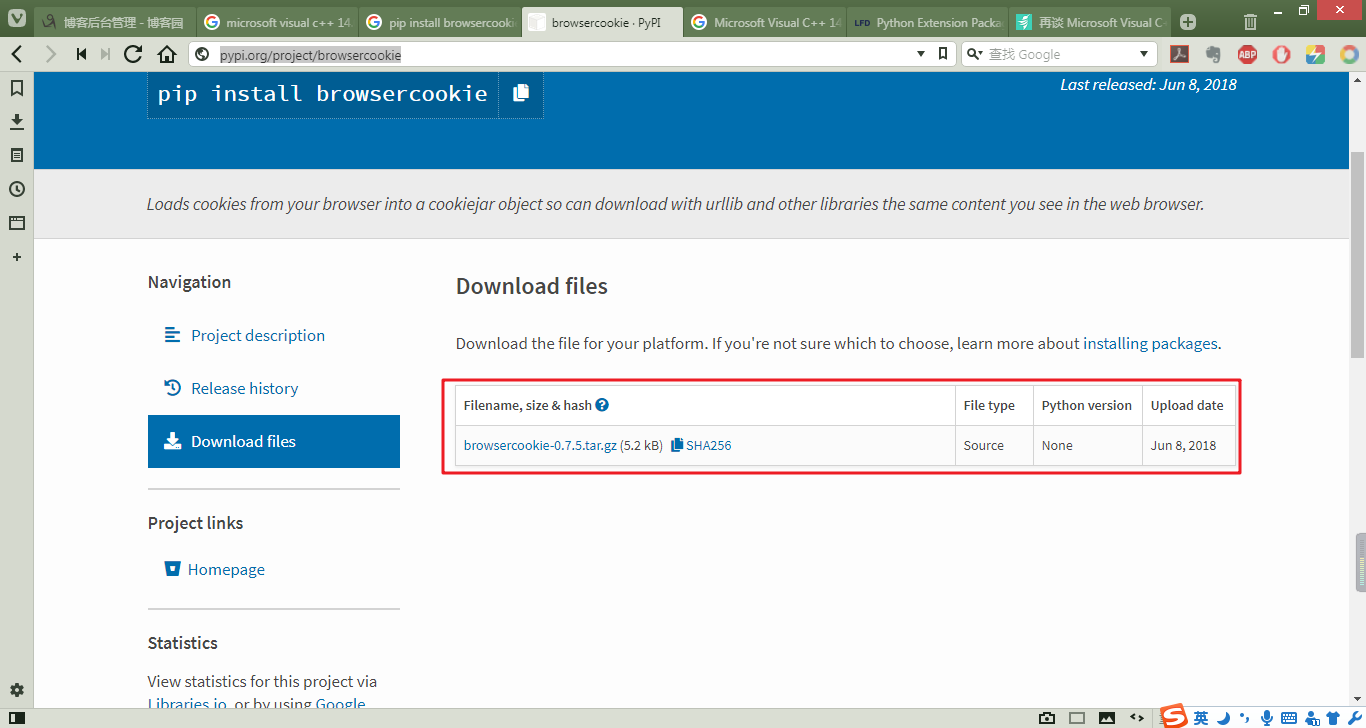Open the closed tabs trash can
The image size is (1366, 728).
coord(1250,22)
